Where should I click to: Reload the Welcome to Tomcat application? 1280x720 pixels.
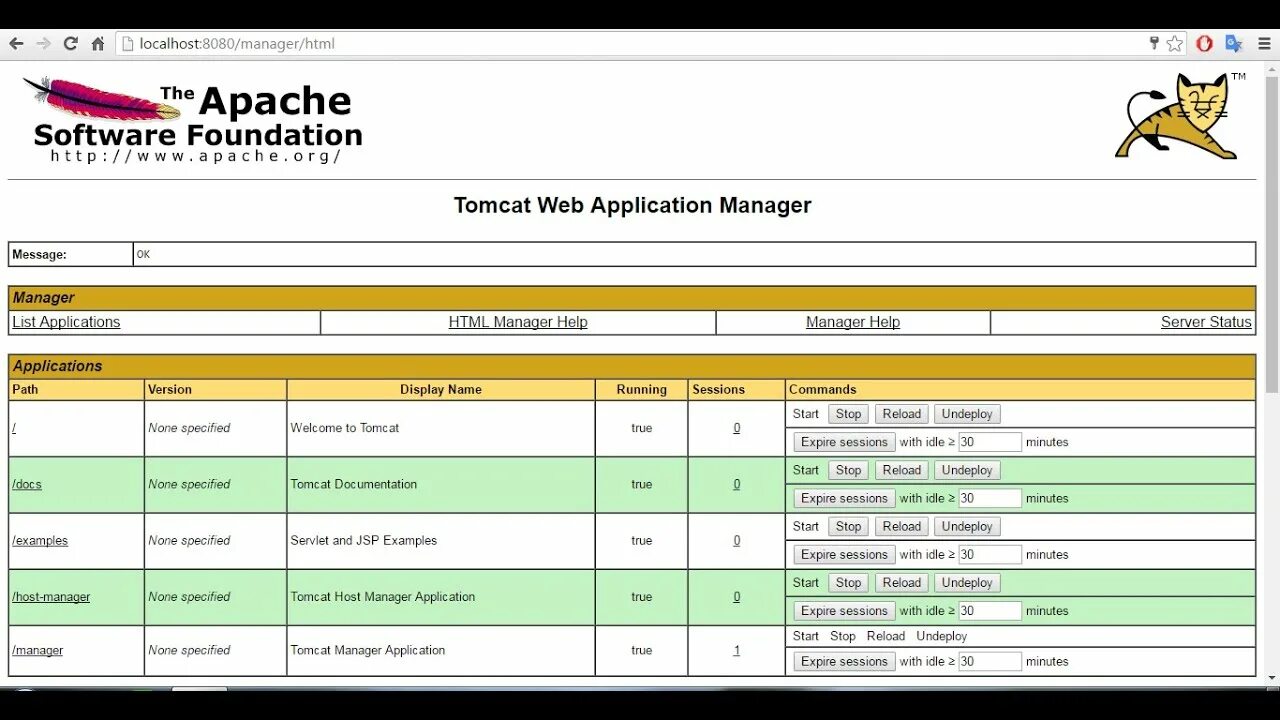pyautogui.click(x=901, y=414)
